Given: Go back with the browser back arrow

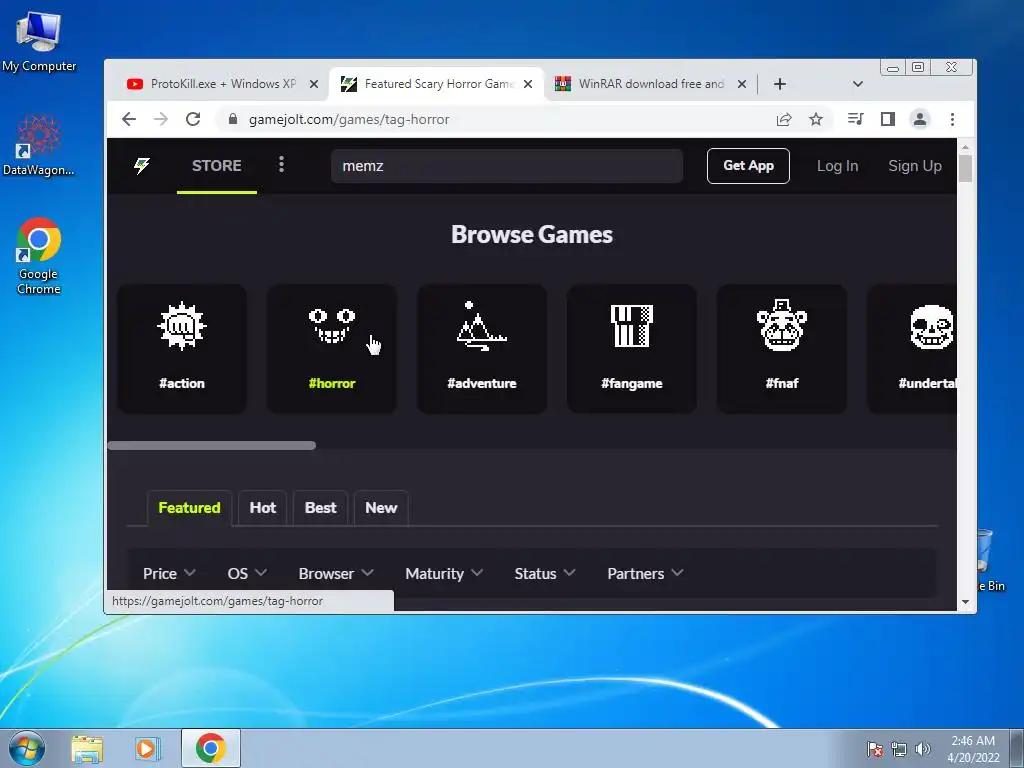Looking at the screenshot, I should (129, 119).
